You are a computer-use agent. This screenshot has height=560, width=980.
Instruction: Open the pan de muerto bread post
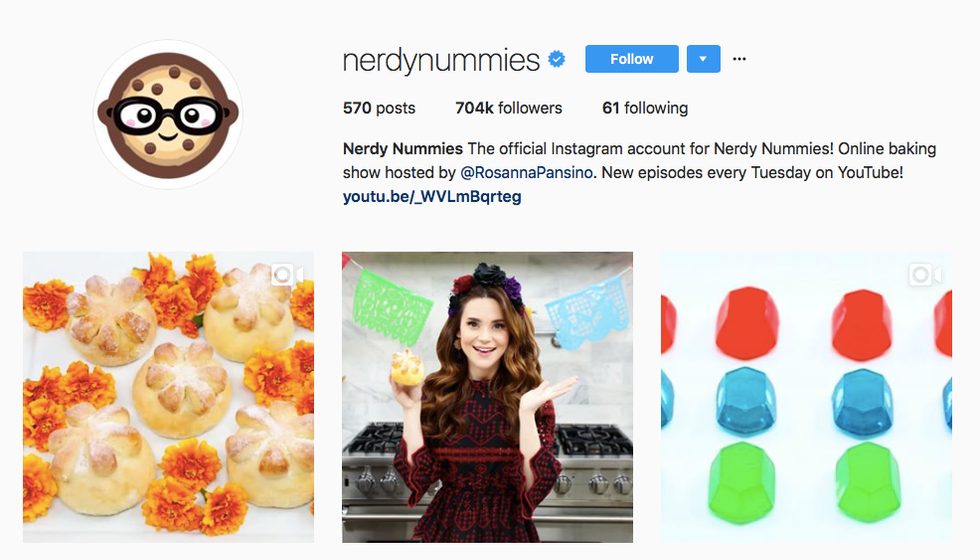coord(168,397)
